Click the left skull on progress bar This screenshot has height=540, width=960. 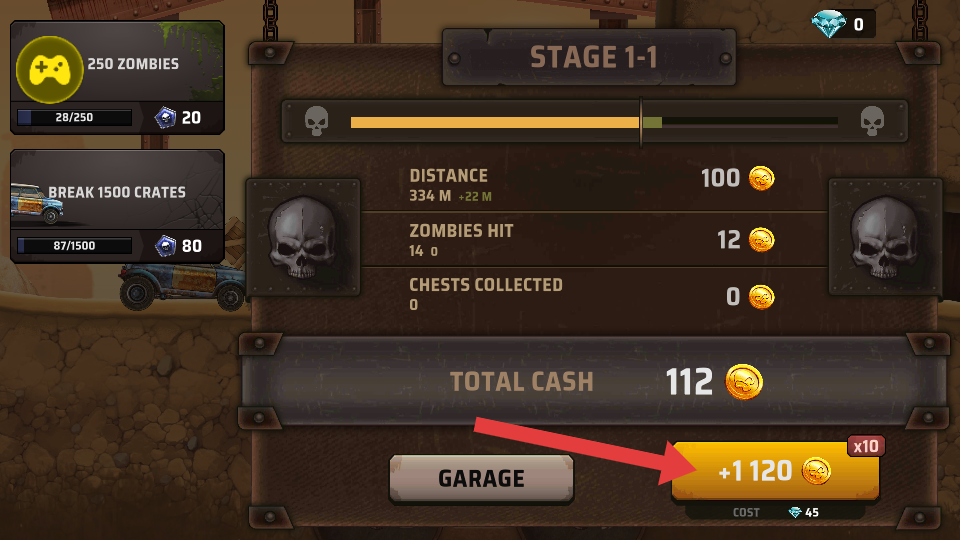point(317,121)
